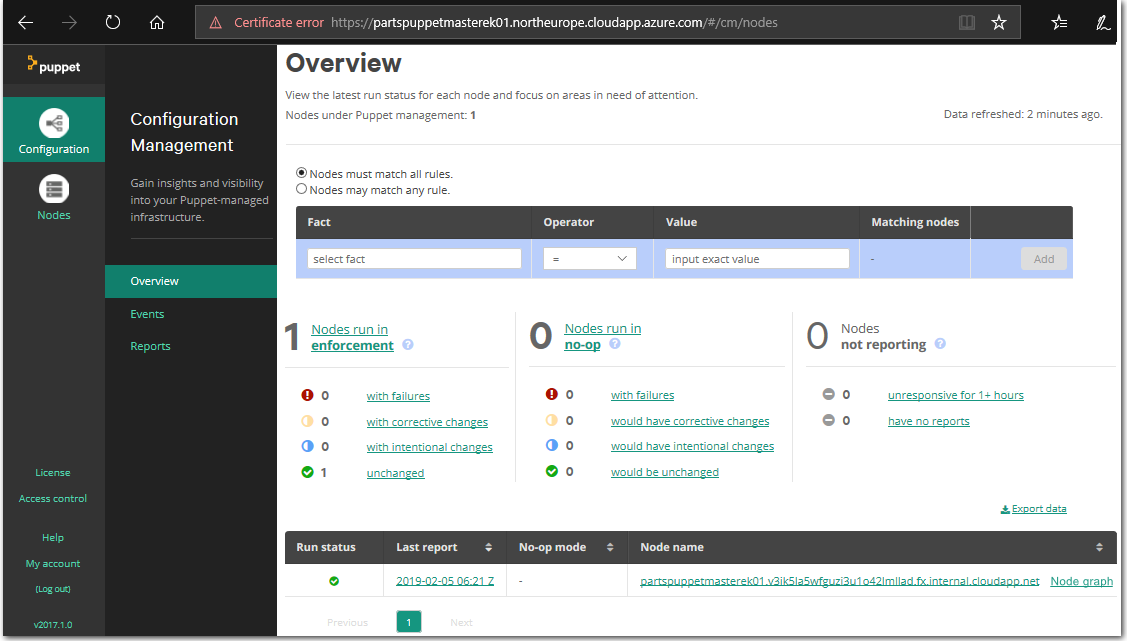1127x641 pixels.
Task: Open Configuration section icon in sidebar
Action: coord(54,123)
